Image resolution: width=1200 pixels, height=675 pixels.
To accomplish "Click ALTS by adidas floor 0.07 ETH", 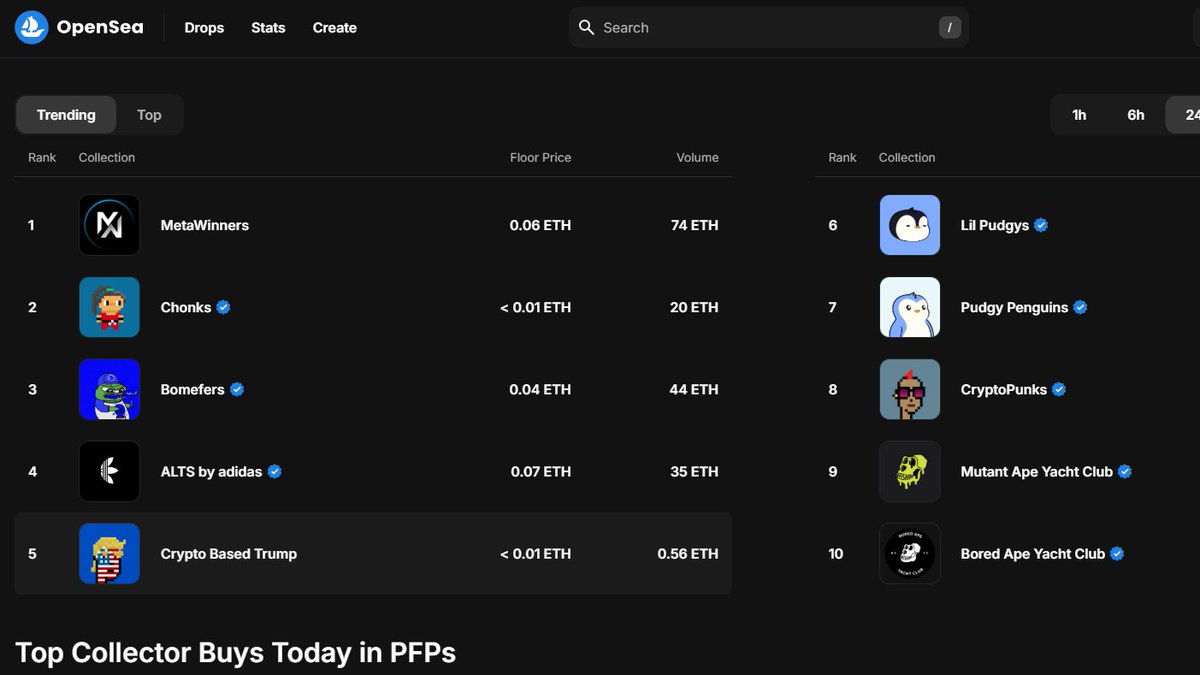I will click(x=541, y=471).
